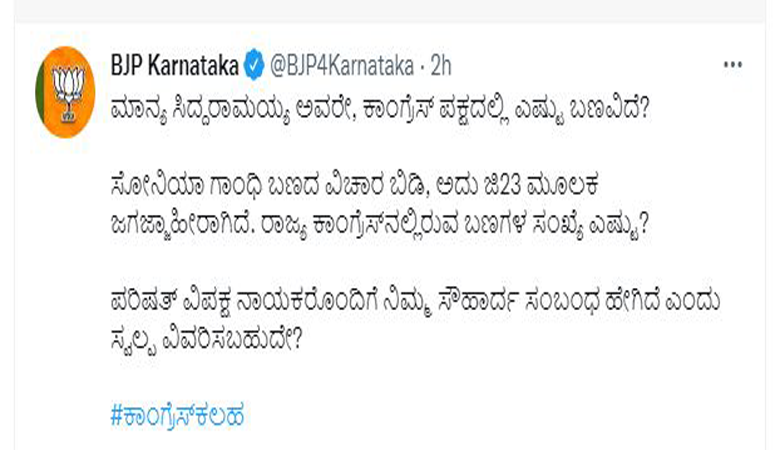Click the gray strip above the tweet card
Viewport: 780px width, 450px height.
390,10
